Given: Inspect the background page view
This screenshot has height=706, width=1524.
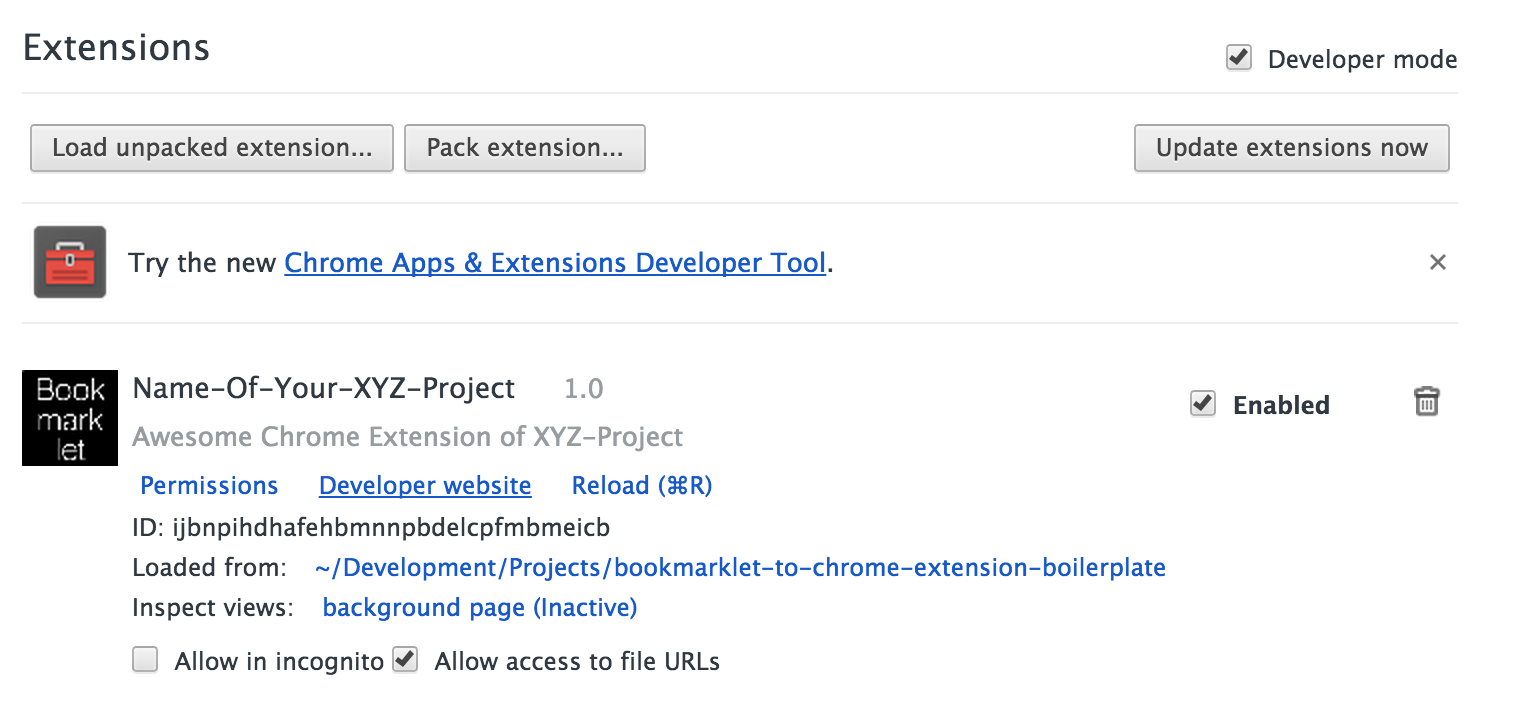Looking at the screenshot, I should point(479,608).
